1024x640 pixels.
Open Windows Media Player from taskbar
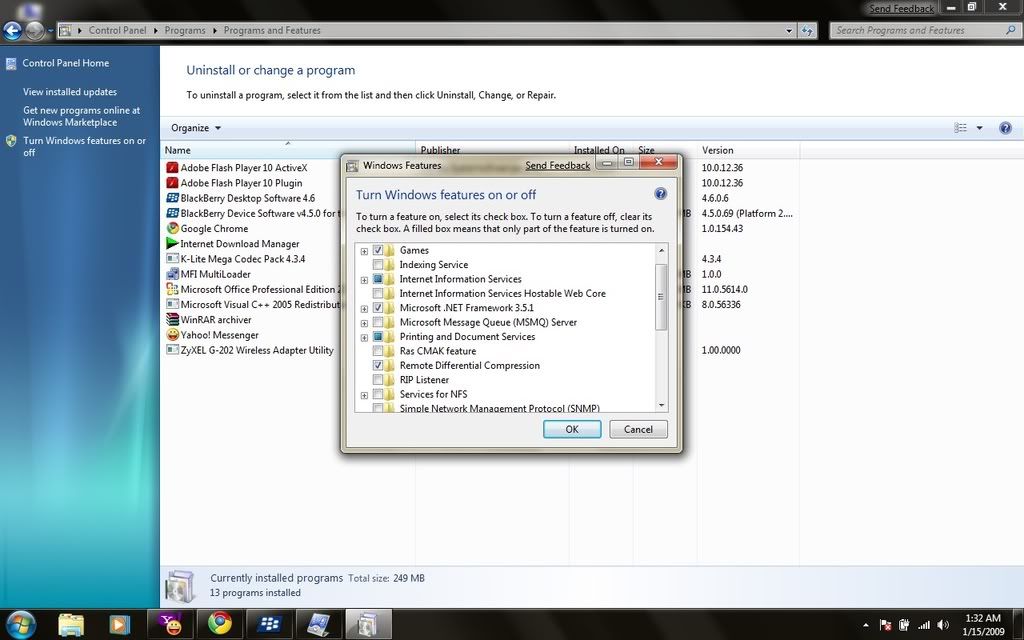click(x=120, y=624)
